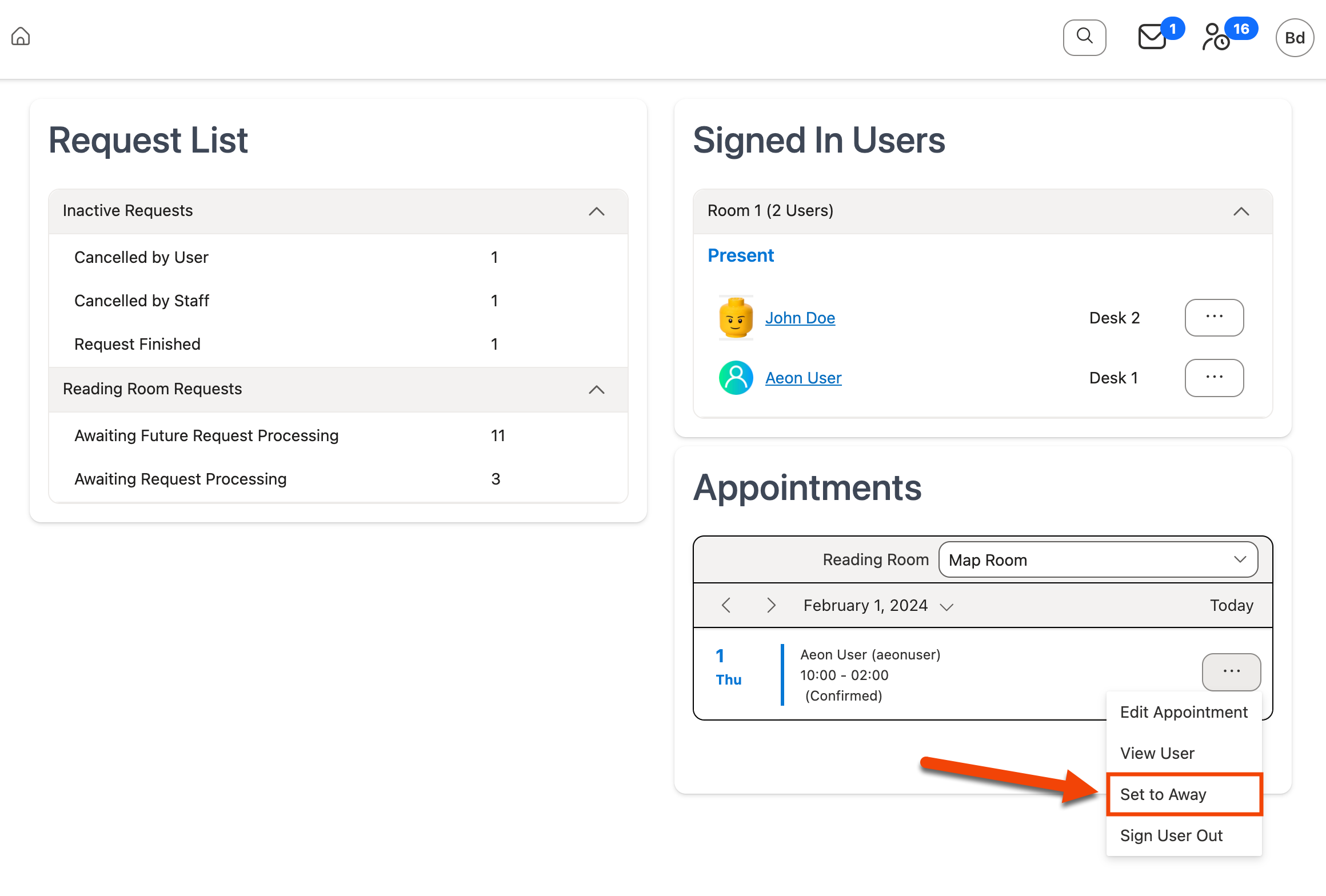The width and height of the screenshot is (1326, 896).
Task: Open the messages envelope icon
Action: tap(1152, 38)
